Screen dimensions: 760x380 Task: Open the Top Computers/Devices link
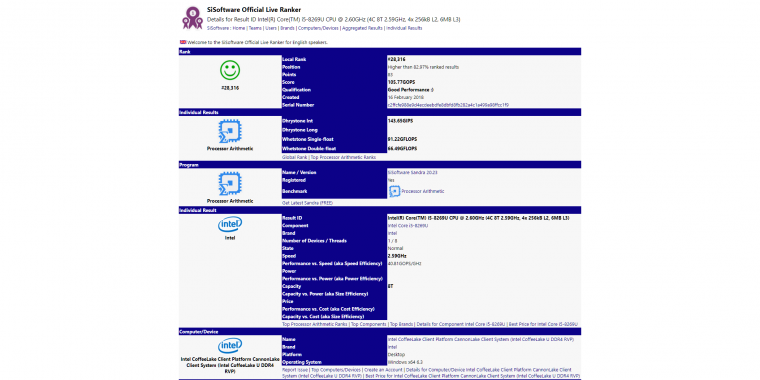tap(336, 370)
